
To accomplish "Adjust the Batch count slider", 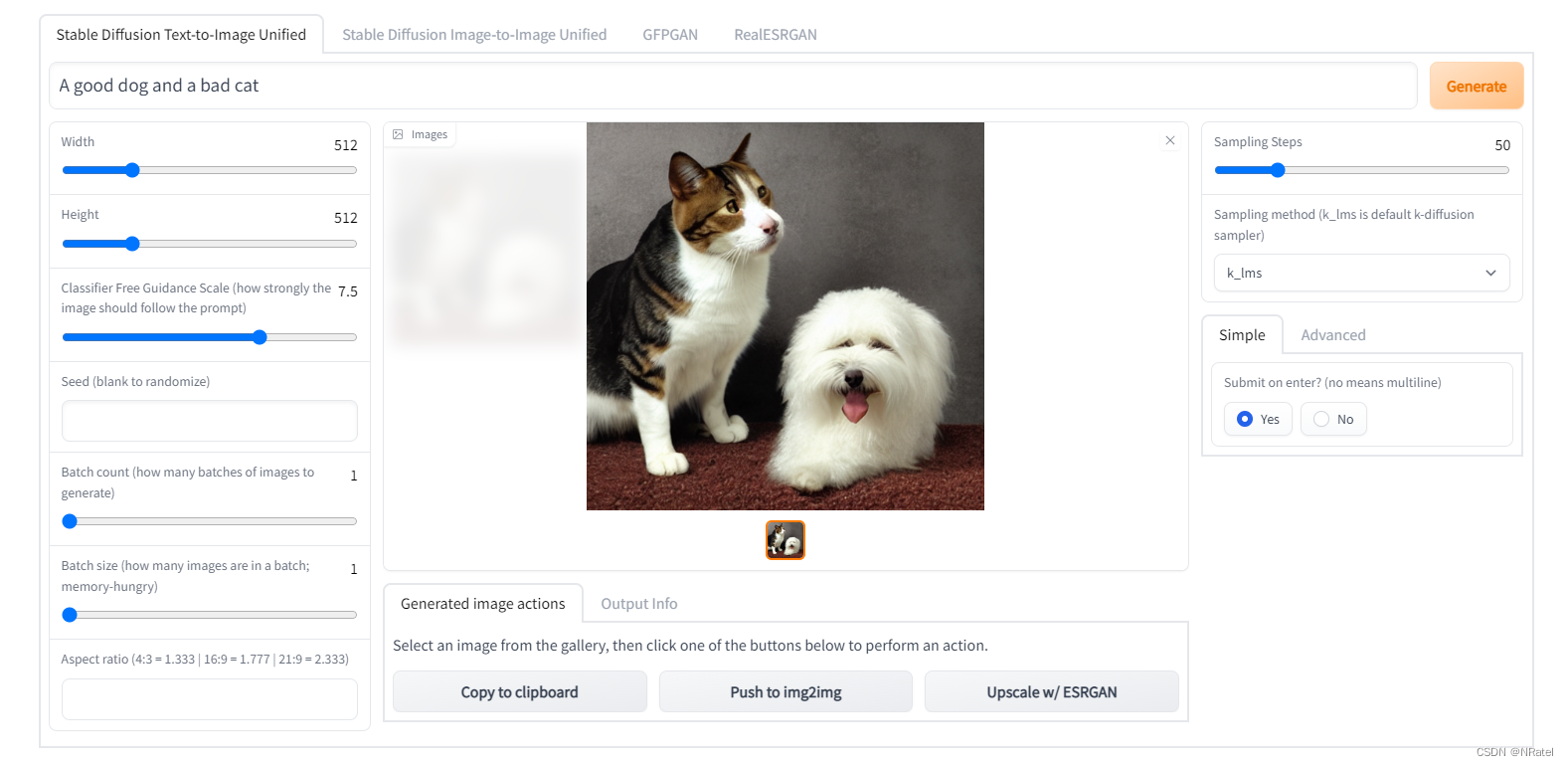I will [209, 521].
